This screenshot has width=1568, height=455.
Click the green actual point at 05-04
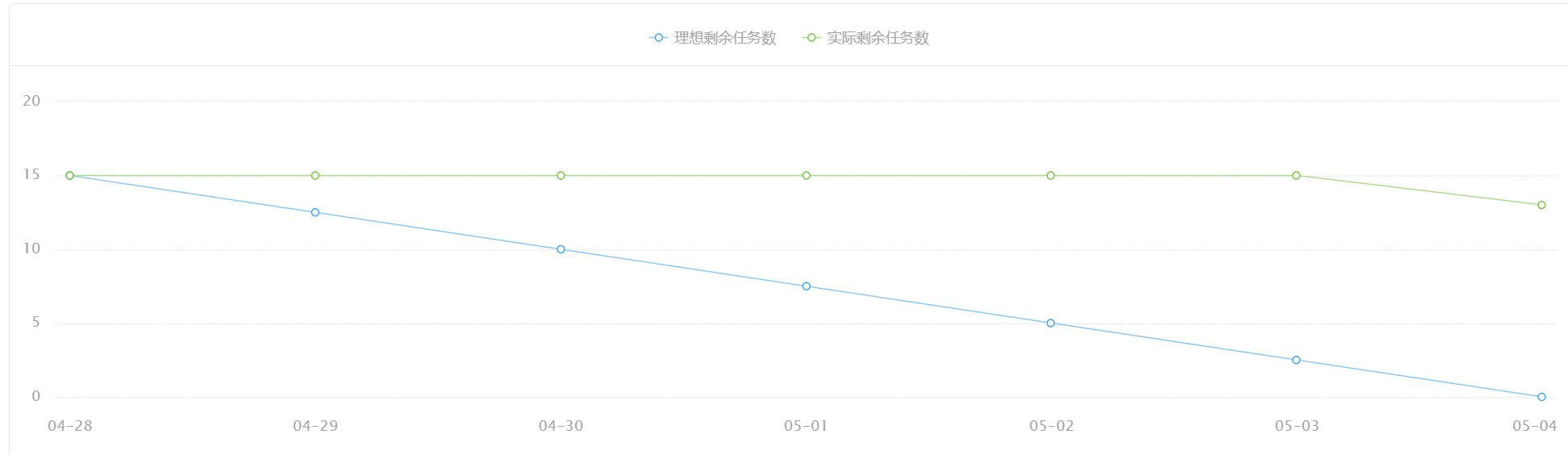[x=1541, y=205]
